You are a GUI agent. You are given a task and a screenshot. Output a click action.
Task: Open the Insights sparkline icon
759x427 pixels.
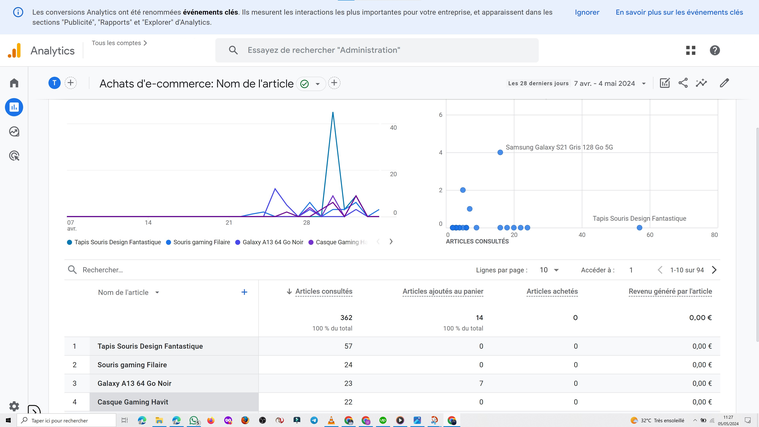[702, 83]
